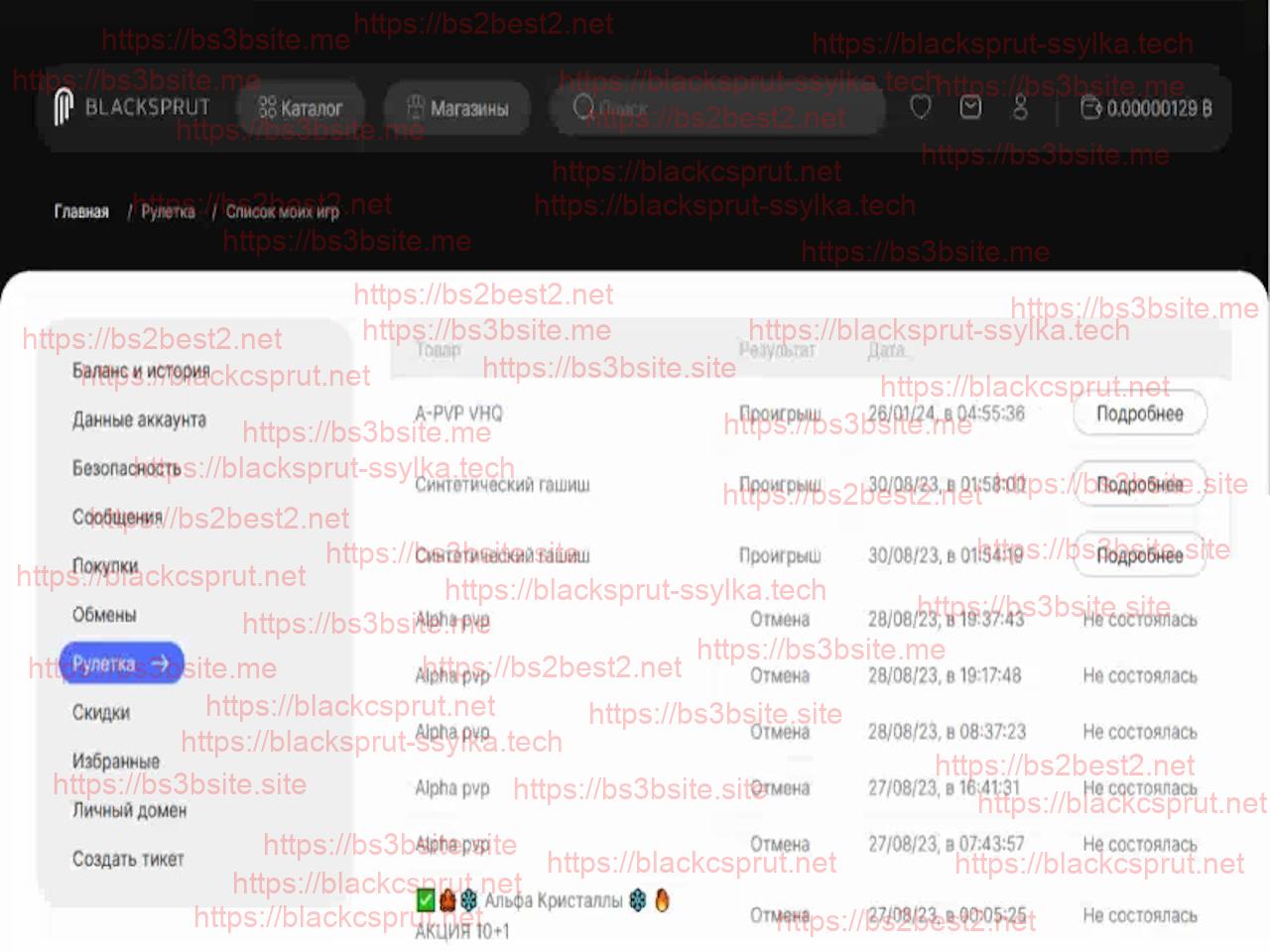The height and width of the screenshot is (952, 1270).
Task: Open the Магазины section in header
Action: [x=457, y=108]
